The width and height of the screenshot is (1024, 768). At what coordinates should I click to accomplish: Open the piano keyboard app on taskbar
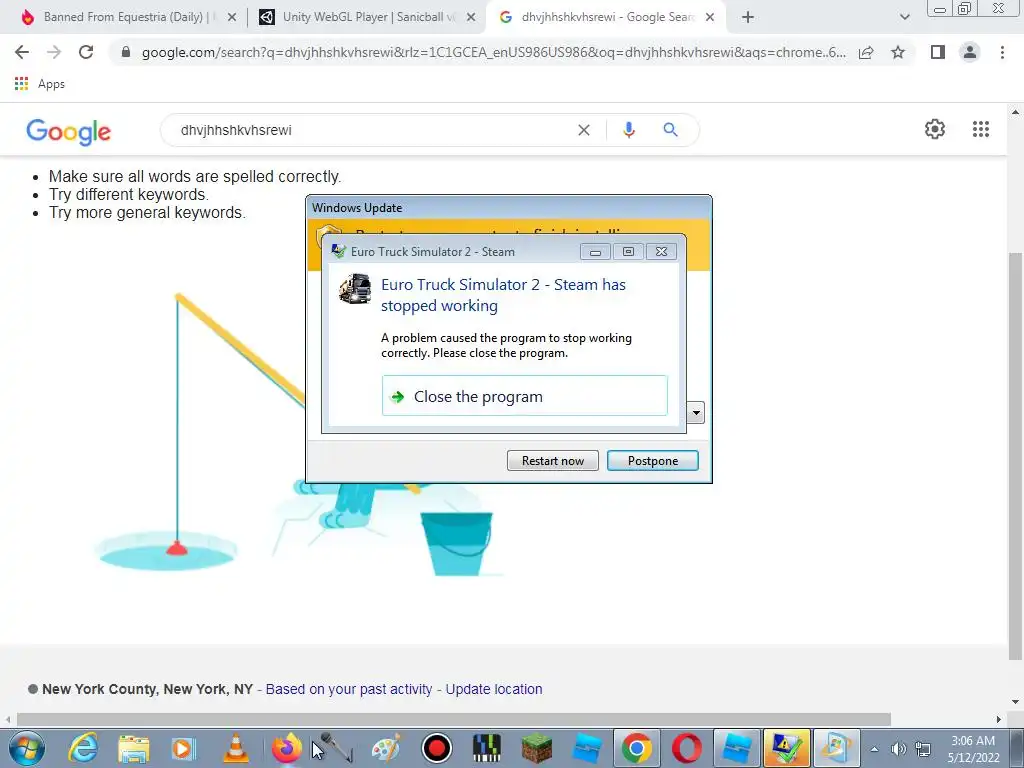click(x=487, y=748)
